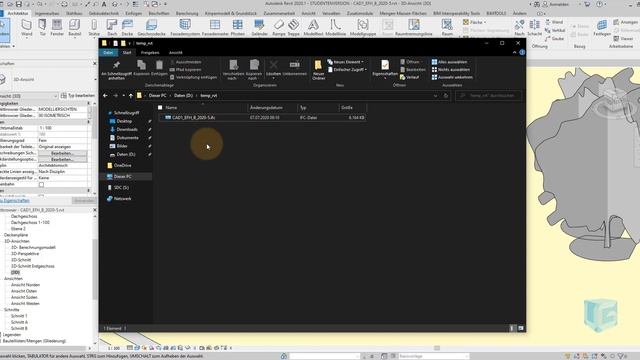Select file CAD1_EFH_8_2020-5.ifc in Explorer
640x360 pixels.
(262, 118)
